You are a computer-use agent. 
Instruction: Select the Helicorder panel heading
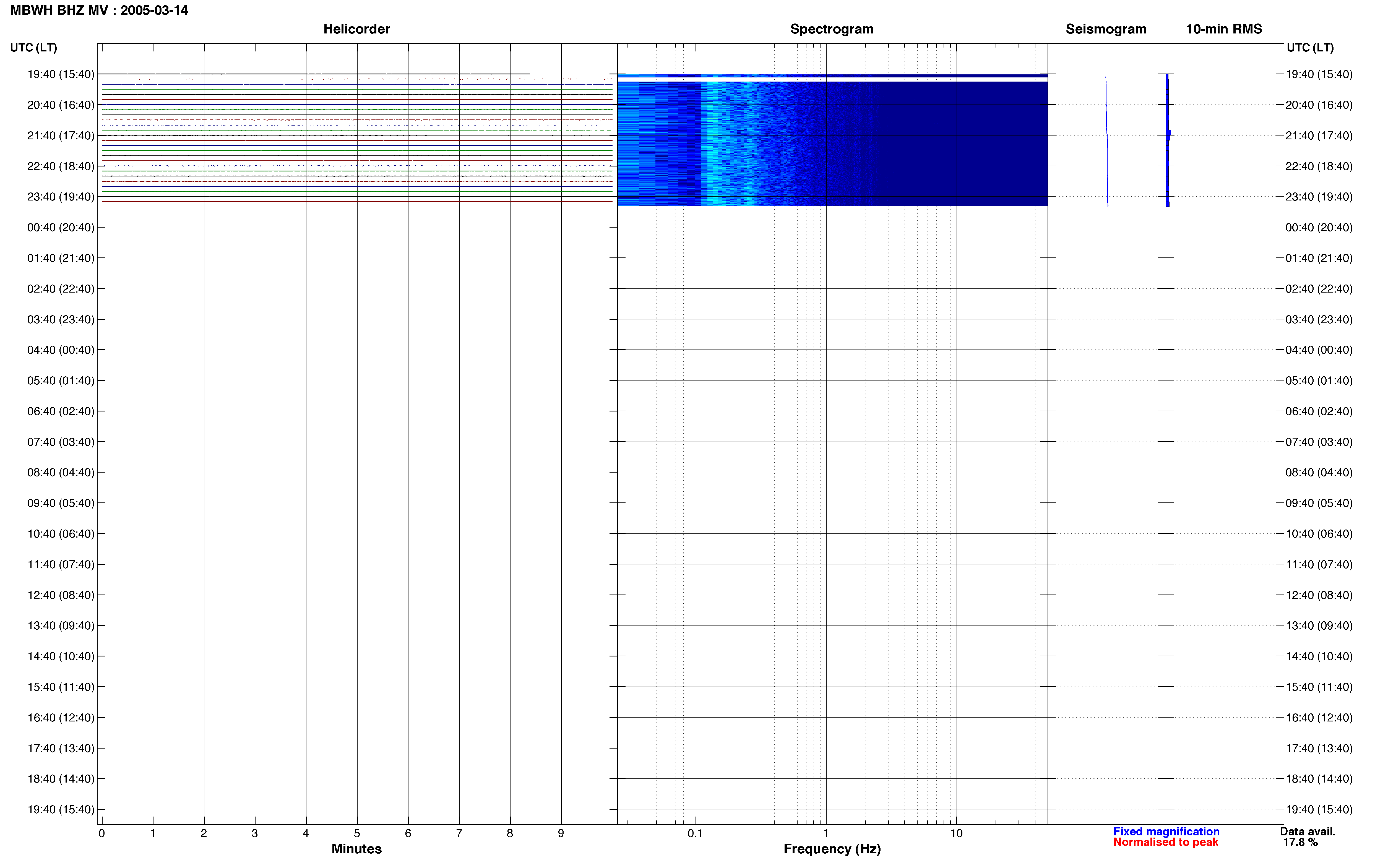[356, 29]
